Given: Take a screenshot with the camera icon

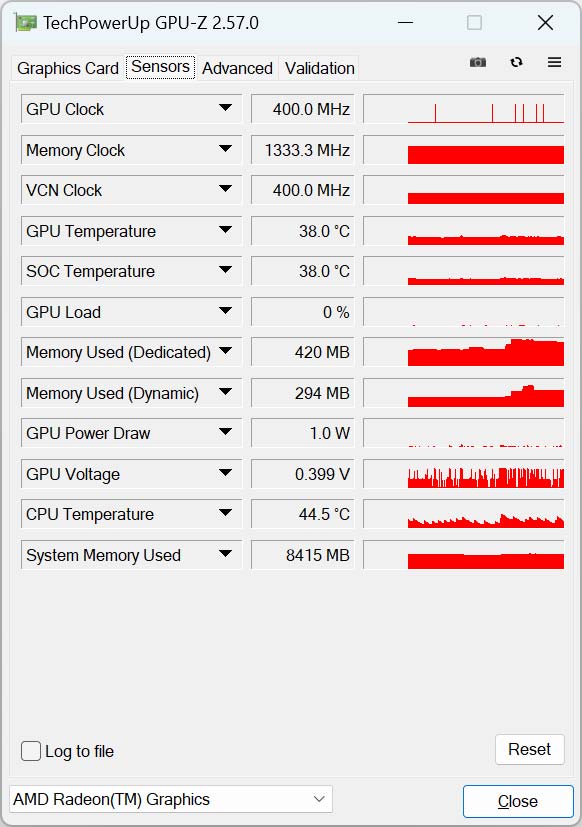Looking at the screenshot, I should click(478, 62).
